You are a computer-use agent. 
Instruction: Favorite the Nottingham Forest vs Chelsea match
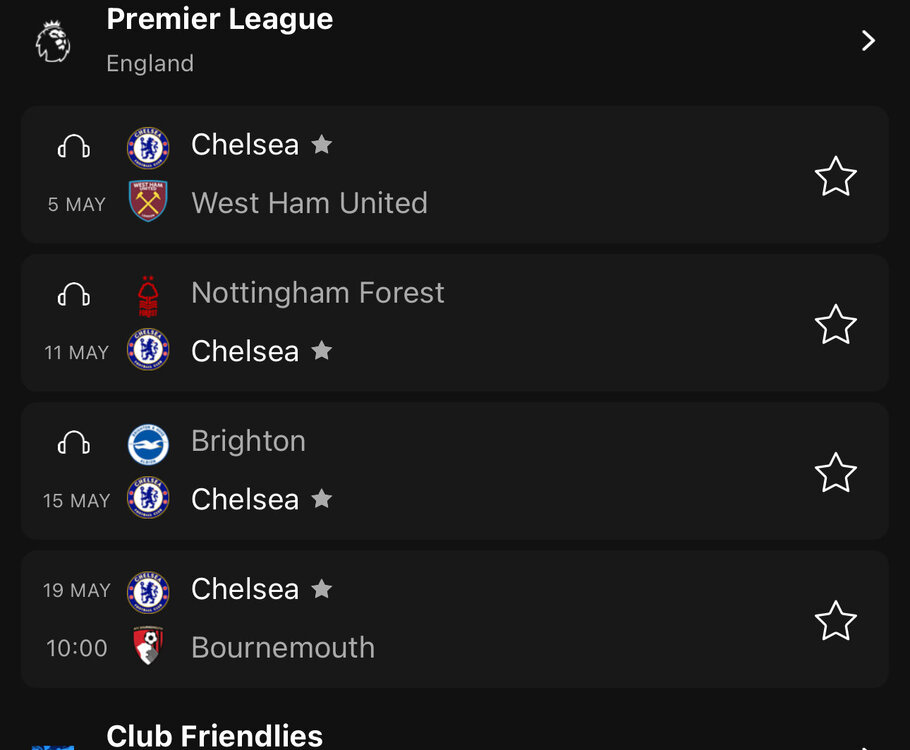(836, 324)
